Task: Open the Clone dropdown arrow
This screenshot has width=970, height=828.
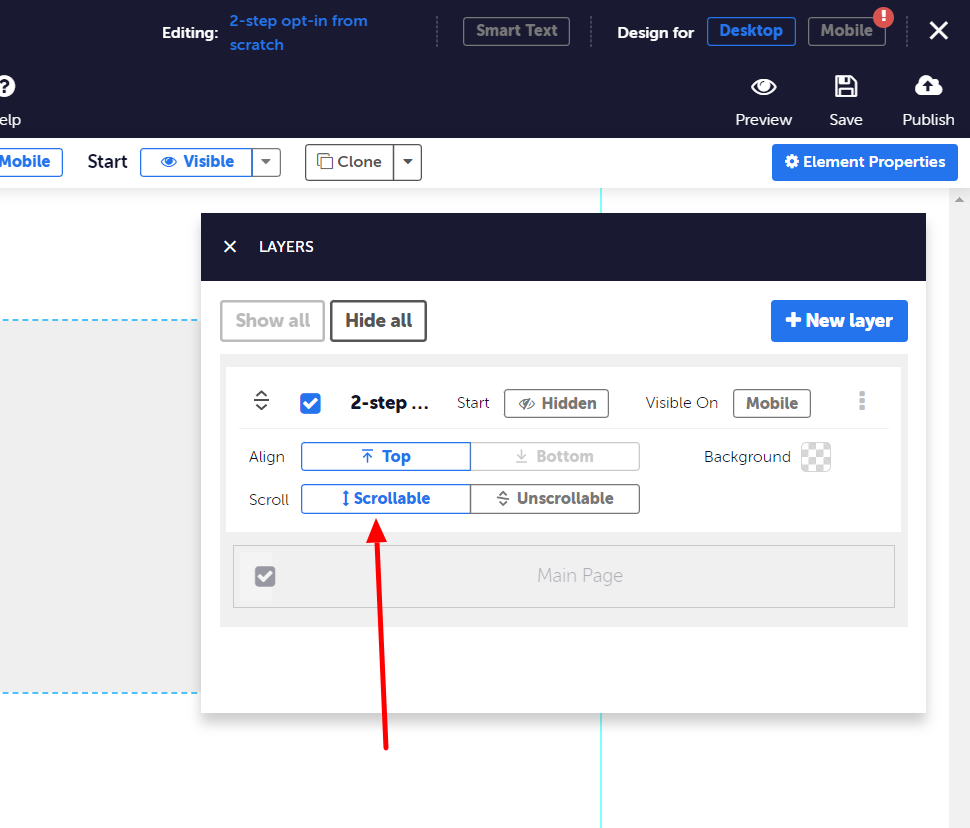Action: click(x=408, y=162)
